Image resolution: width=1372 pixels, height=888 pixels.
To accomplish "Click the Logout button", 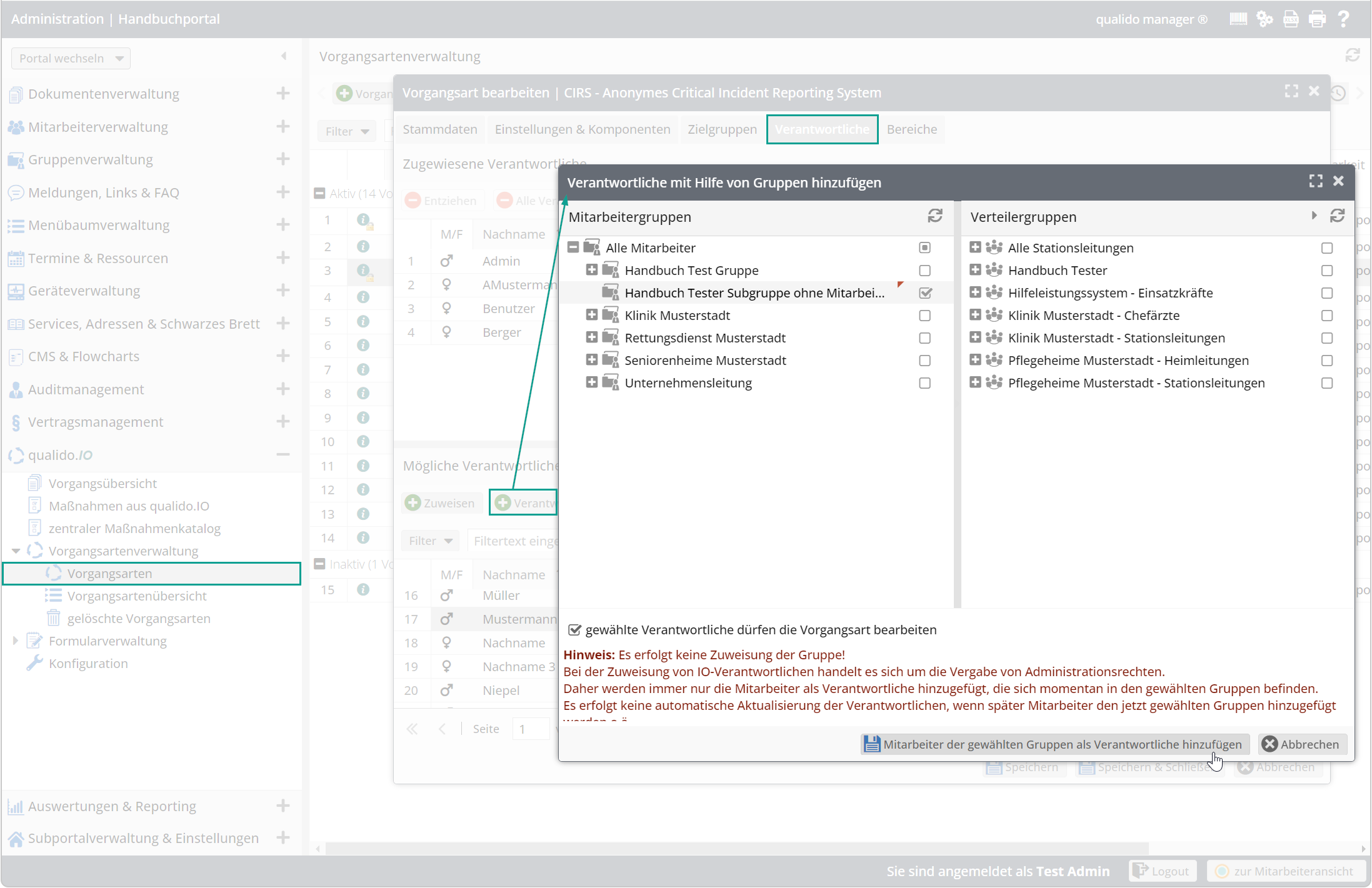I will [1162, 871].
